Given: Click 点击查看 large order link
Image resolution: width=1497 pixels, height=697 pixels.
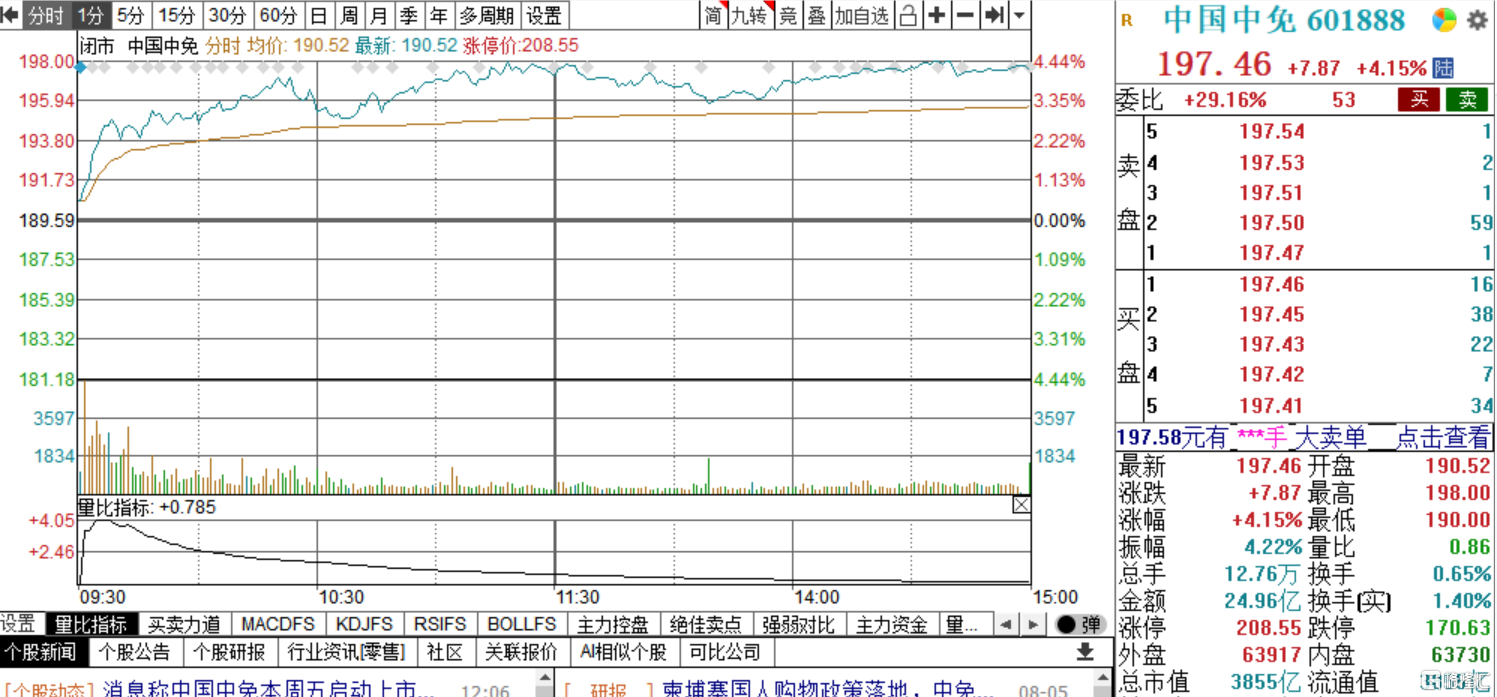Looking at the screenshot, I should pyautogui.click(x=1443, y=437).
